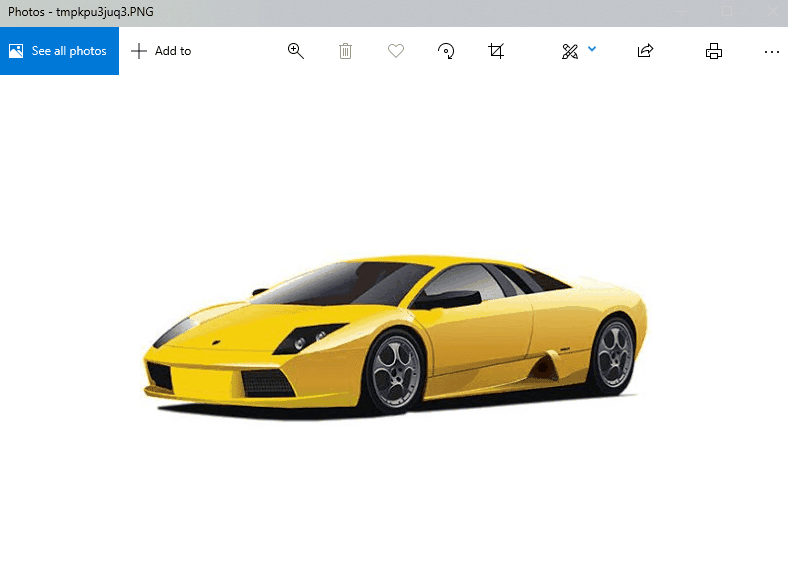Click the Add to button
788x566 pixels.
(161, 51)
